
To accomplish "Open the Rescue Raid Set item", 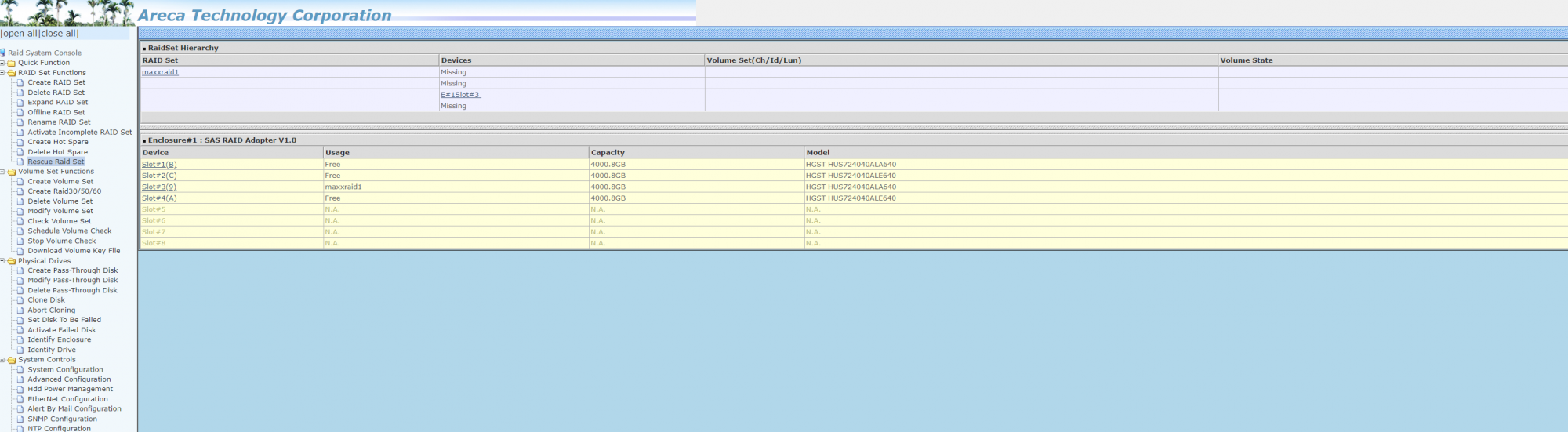I will click(x=56, y=162).
